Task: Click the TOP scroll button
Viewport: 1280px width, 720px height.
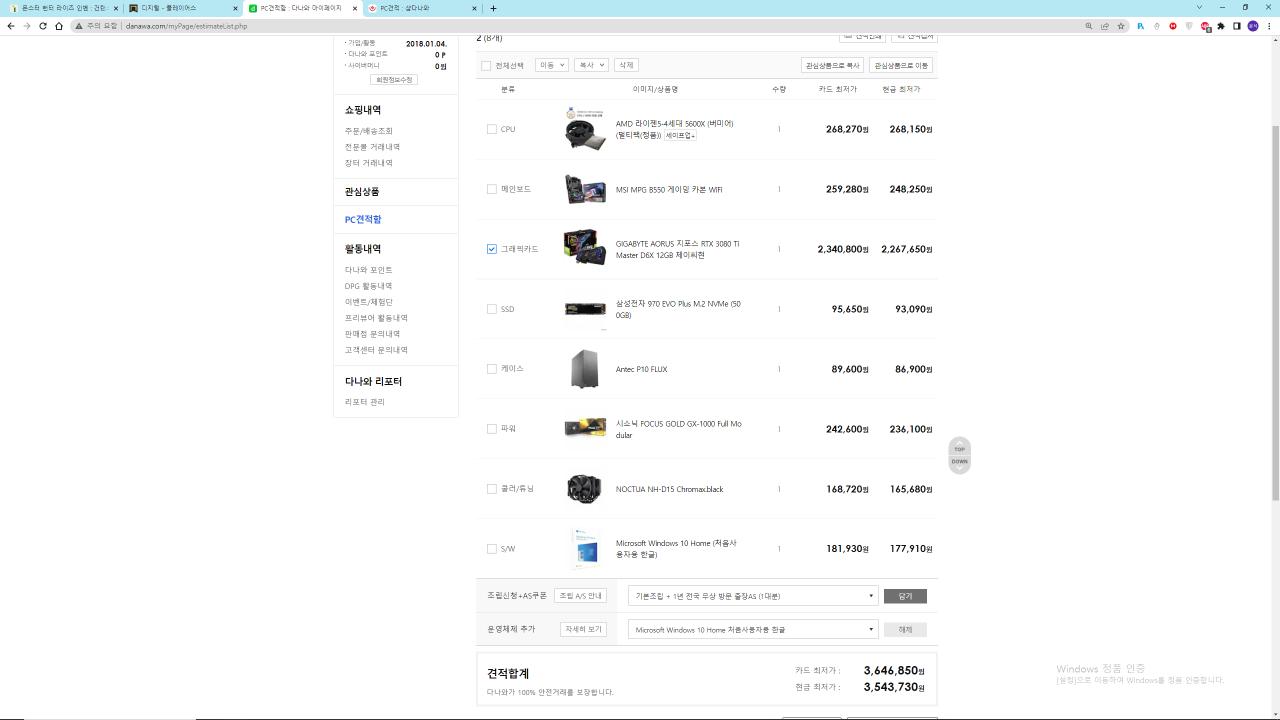Action: (x=959, y=448)
